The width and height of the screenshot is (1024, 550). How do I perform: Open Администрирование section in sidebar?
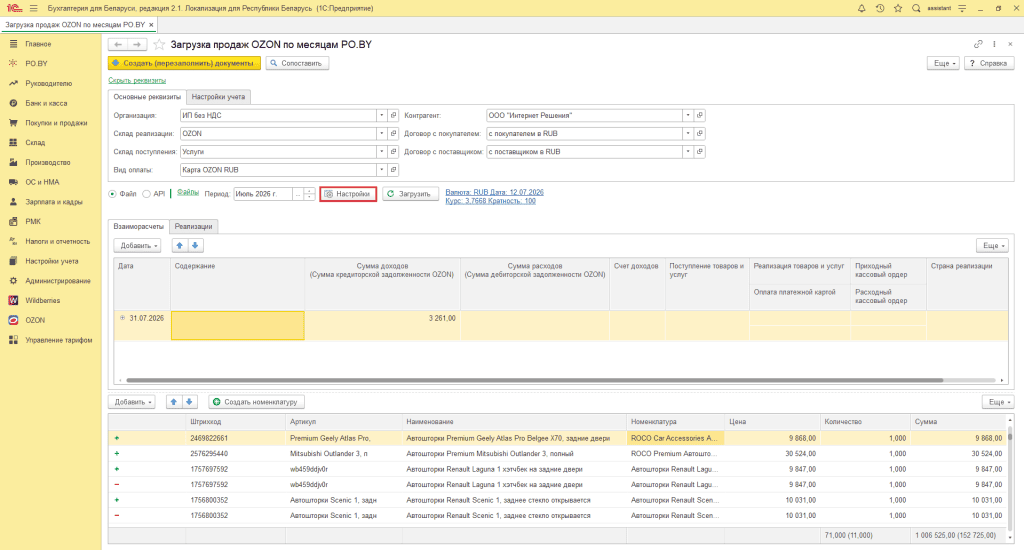[x=57, y=281]
